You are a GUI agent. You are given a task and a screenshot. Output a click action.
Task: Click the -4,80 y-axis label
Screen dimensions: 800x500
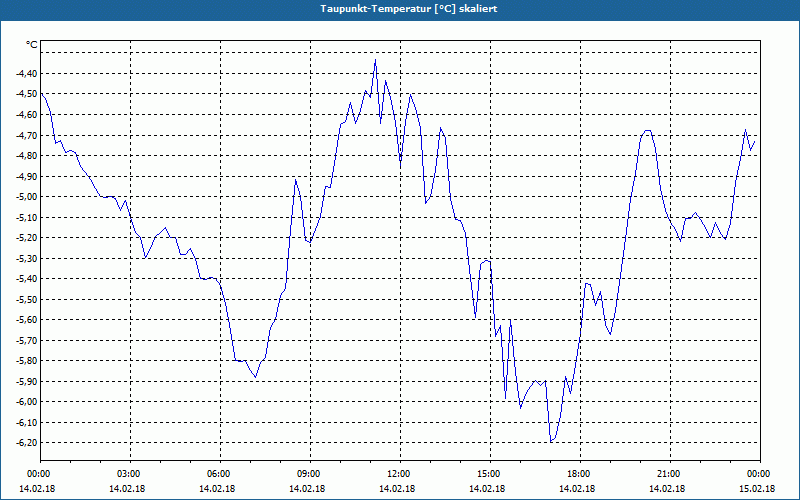pos(27,156)
